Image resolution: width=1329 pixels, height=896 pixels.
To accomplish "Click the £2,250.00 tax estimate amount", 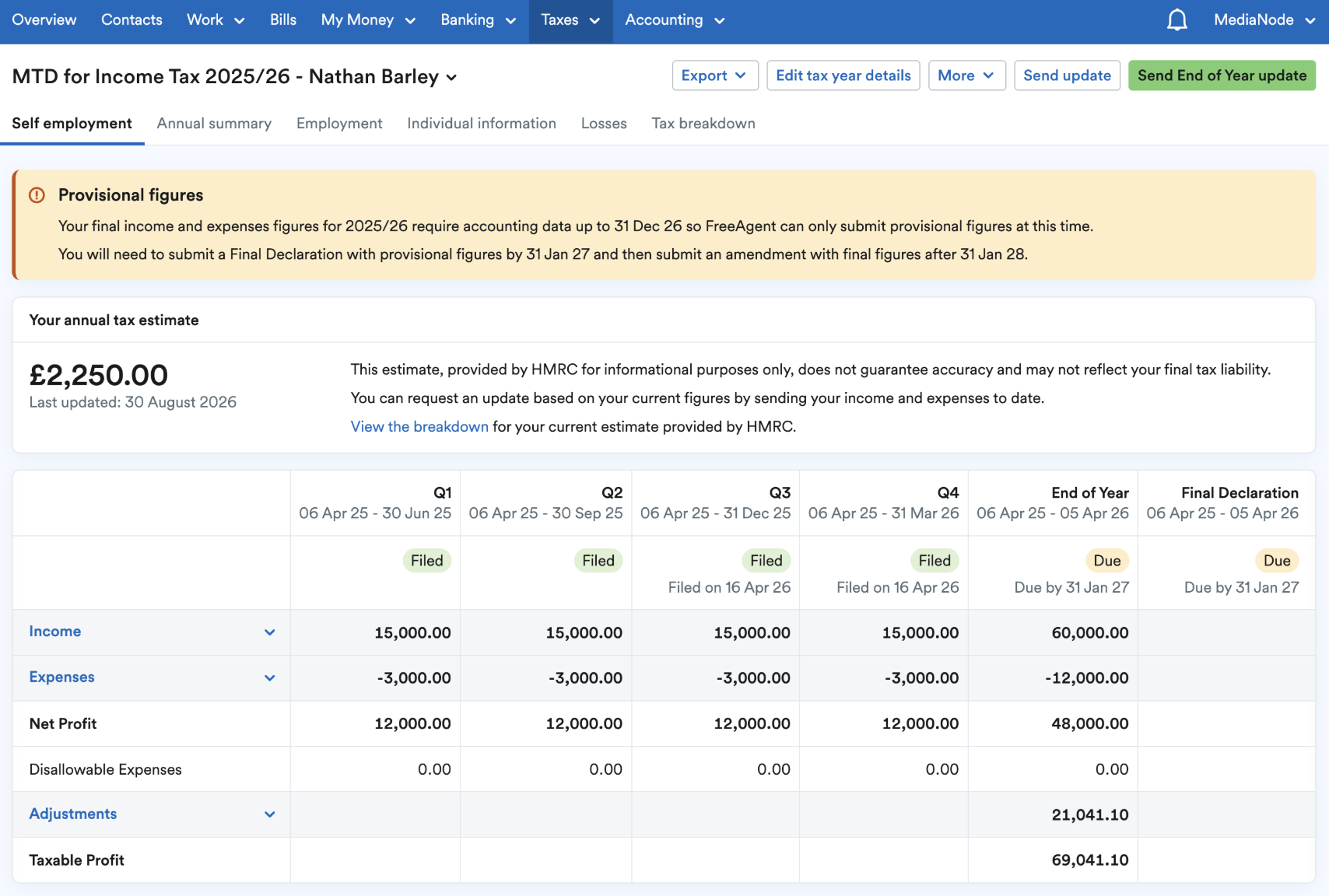I will point(99,376).
